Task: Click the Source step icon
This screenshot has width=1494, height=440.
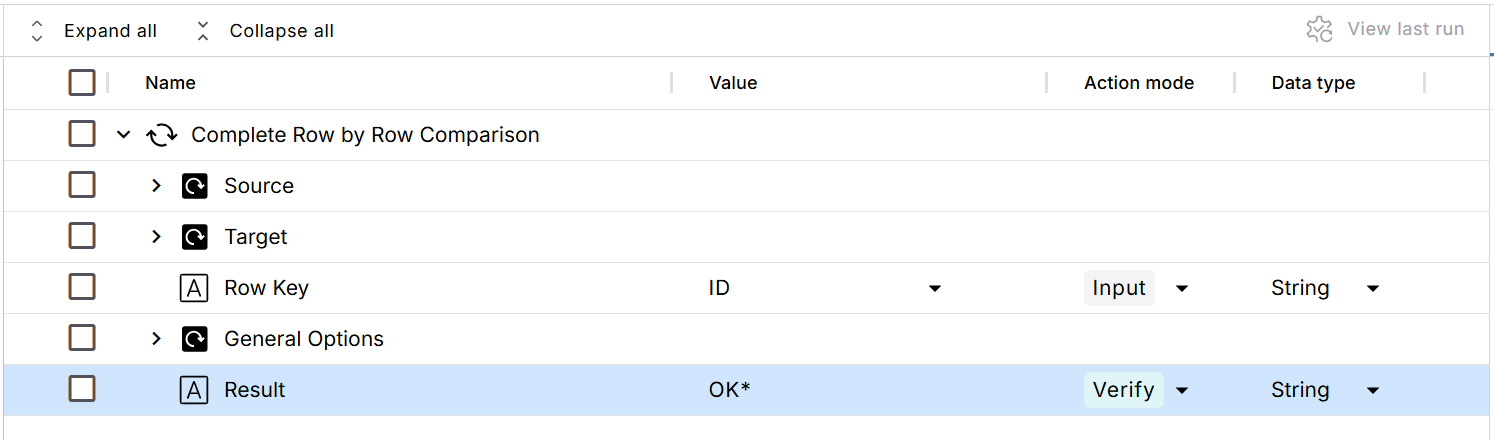Action: click(x=194, y=186)
